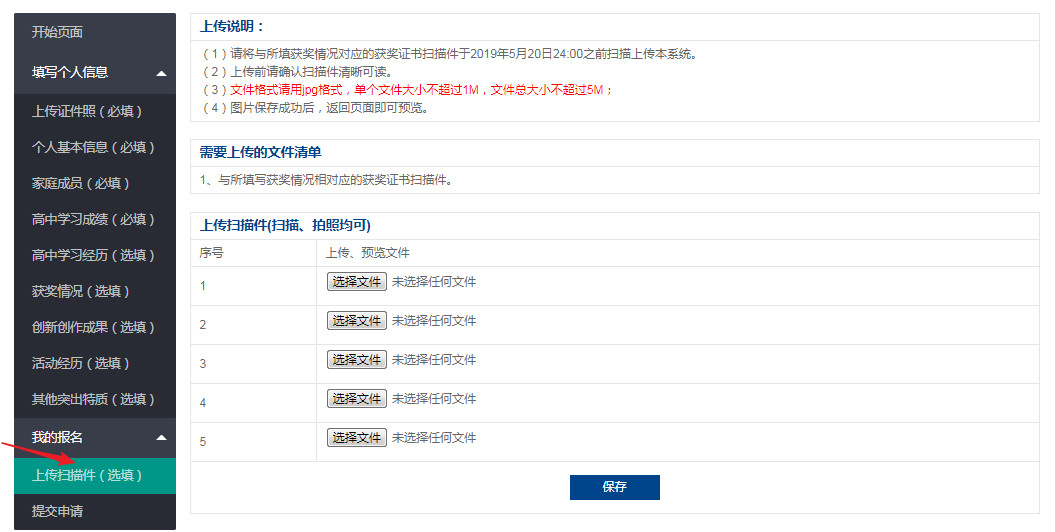Click 选择文件 button in row 5
The height and width of the screenshot is (532, 1055).
(x=357, y=438)
